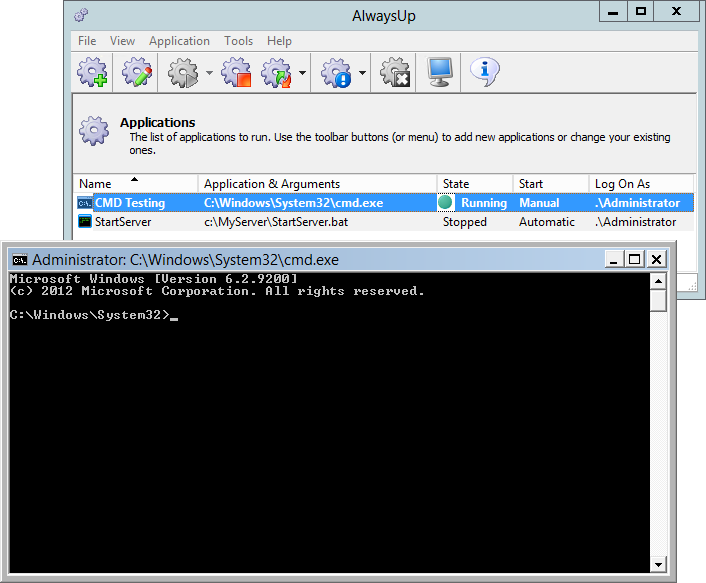Open the start button dropdown arrow
Viewport: 706px width, 583px height.
(209, 72)
